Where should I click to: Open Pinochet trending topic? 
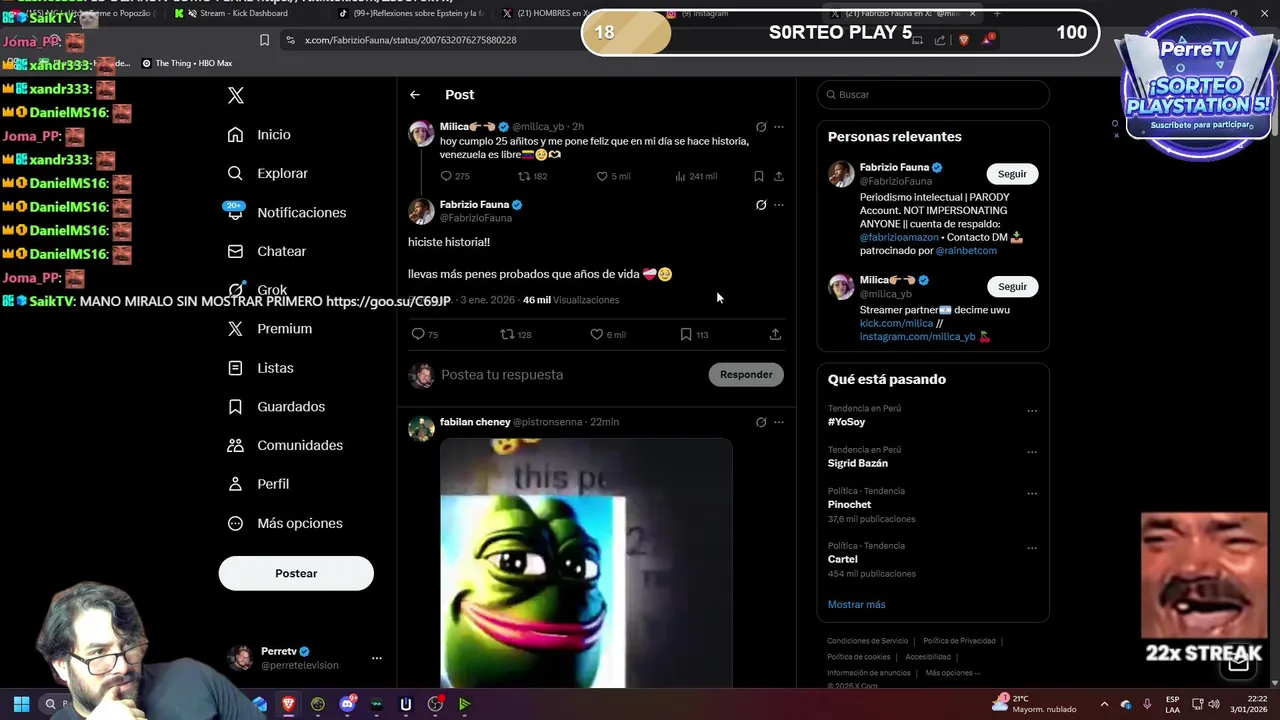click(849, 504)
